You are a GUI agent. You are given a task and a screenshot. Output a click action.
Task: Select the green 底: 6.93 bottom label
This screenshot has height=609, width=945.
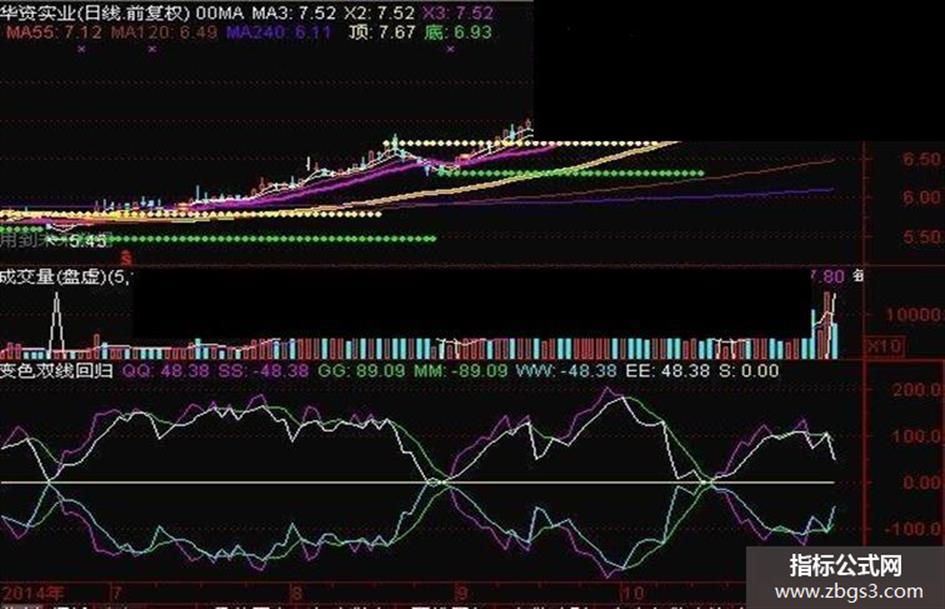(458, 32)
